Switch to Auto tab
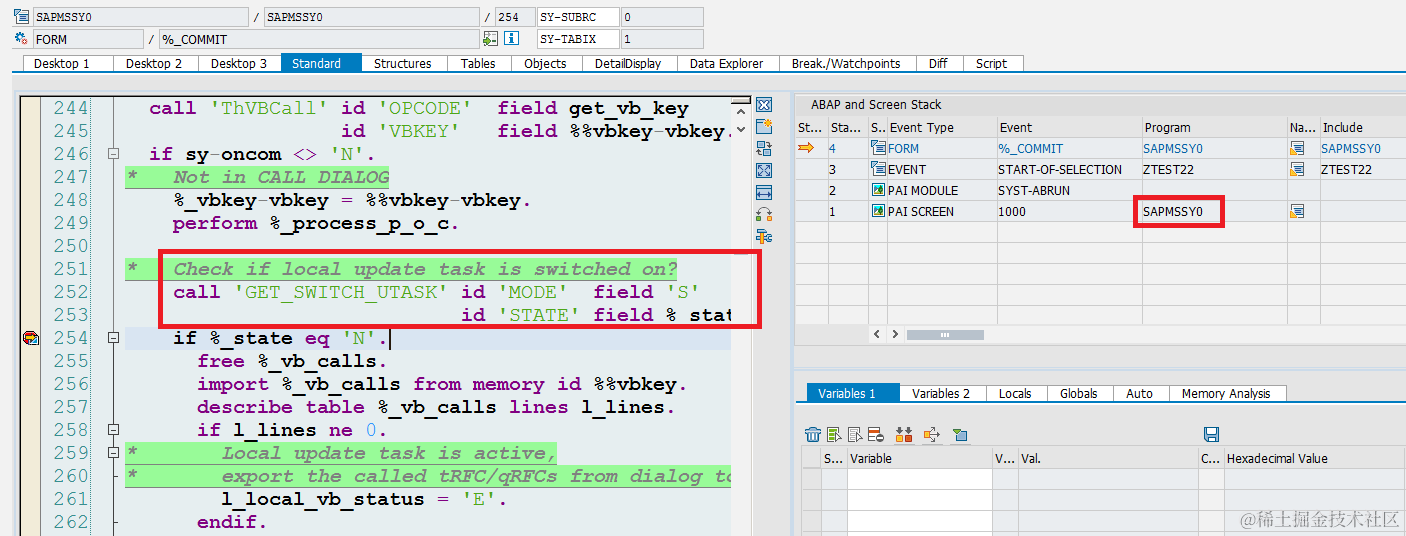The image size is (1406, 536). click(1140, 393)
